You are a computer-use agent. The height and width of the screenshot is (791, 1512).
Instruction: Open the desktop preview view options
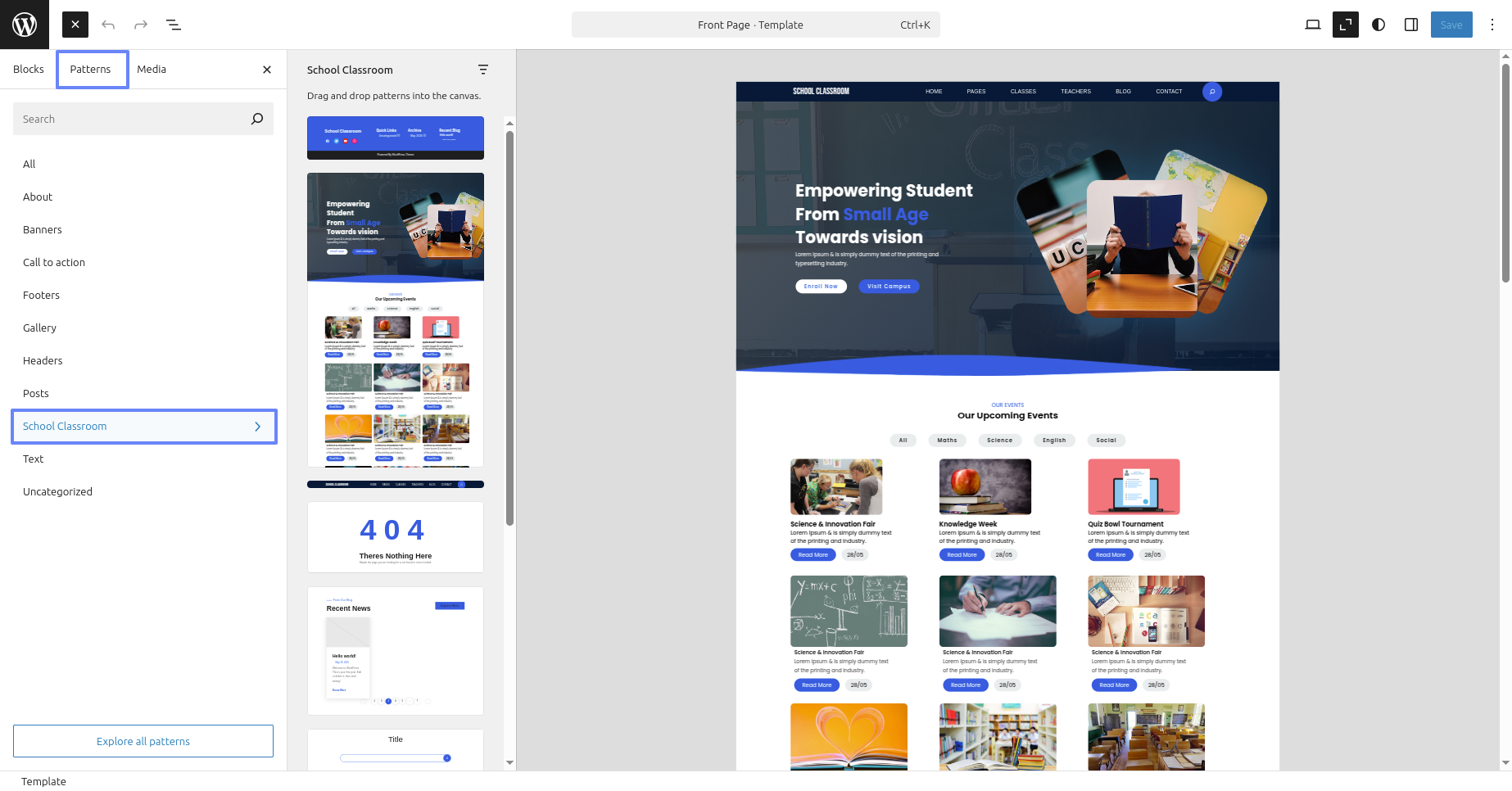coord(1313,25)
